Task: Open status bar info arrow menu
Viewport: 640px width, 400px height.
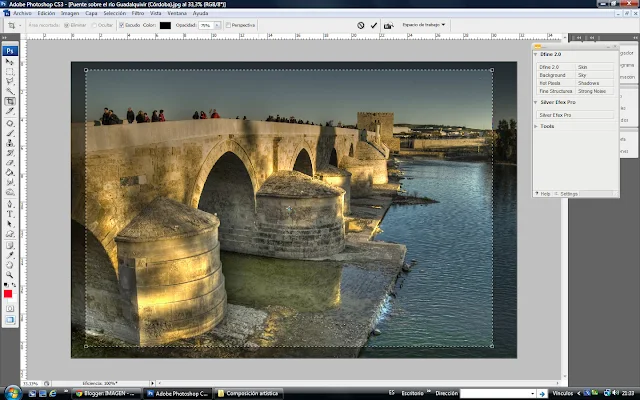Action: coord(152,383)
